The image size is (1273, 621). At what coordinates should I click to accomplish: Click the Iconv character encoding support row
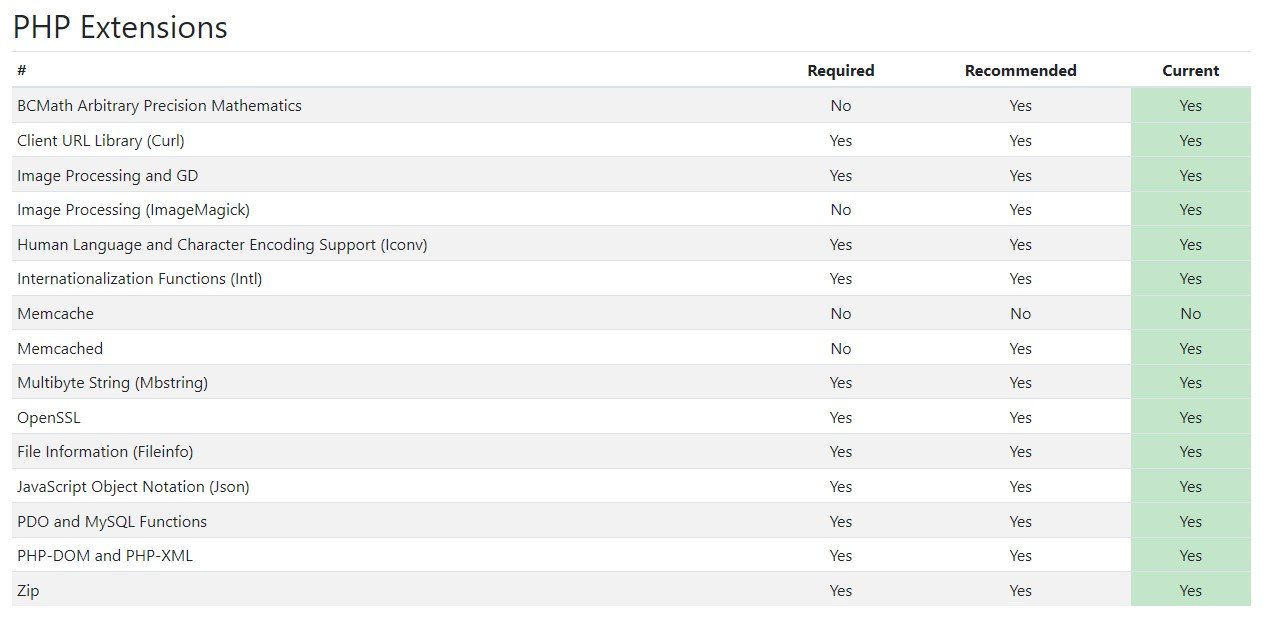(631, 244)
